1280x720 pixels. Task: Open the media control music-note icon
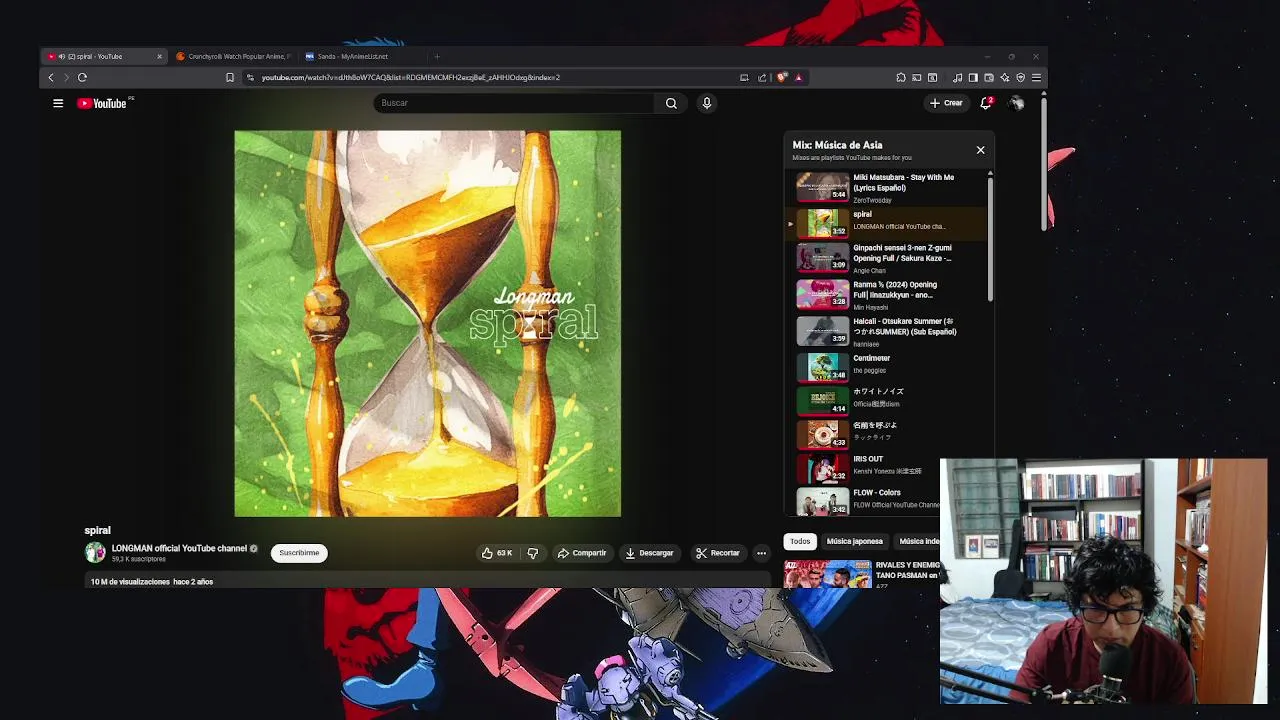tap(957, 77)
